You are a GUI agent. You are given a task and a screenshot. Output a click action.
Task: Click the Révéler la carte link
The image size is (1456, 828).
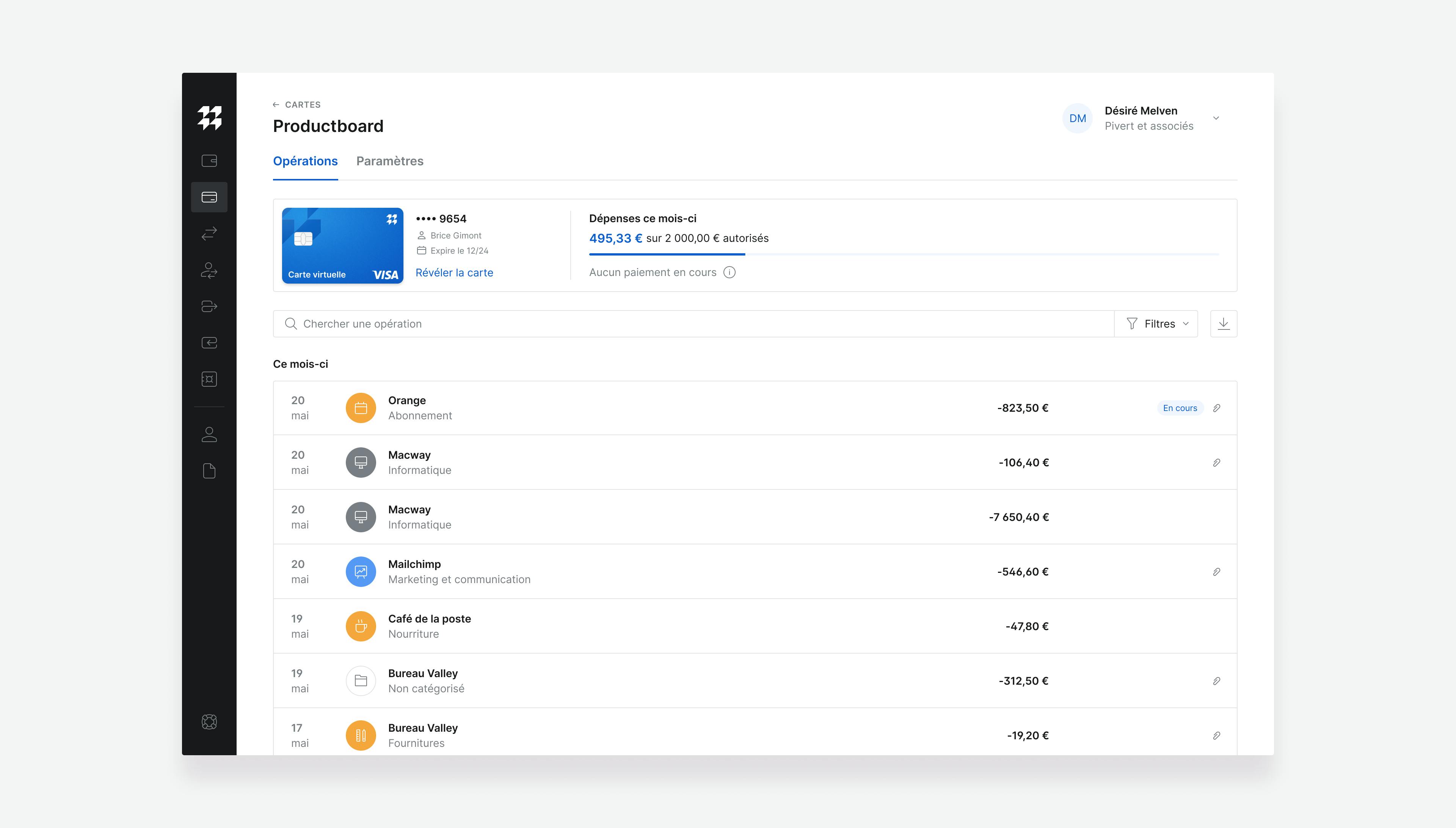pos(454,273)
